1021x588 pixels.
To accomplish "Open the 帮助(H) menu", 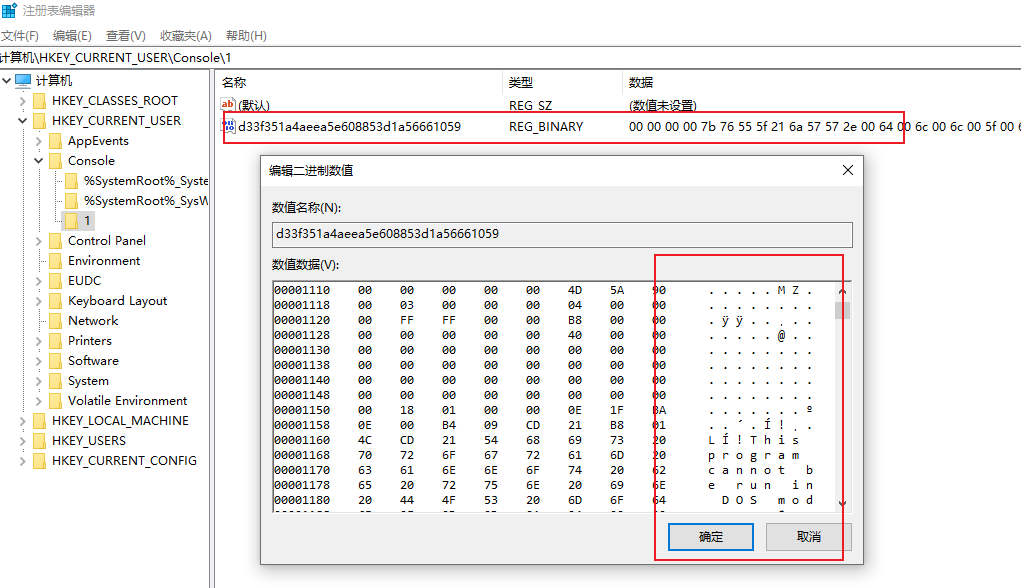I will pyautogui.click(x=245, y=36).
